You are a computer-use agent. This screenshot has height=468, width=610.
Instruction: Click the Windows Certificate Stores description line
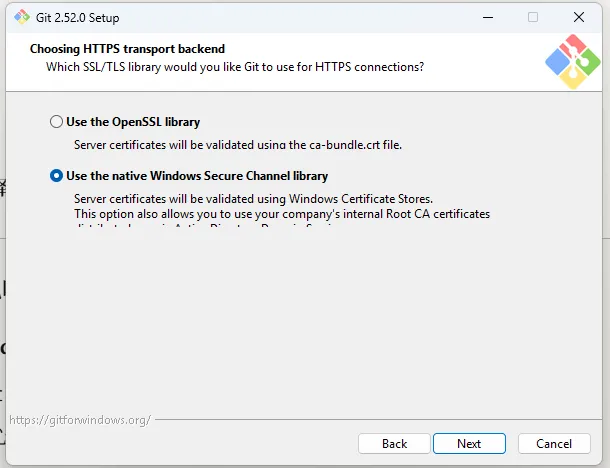point(253,199)
